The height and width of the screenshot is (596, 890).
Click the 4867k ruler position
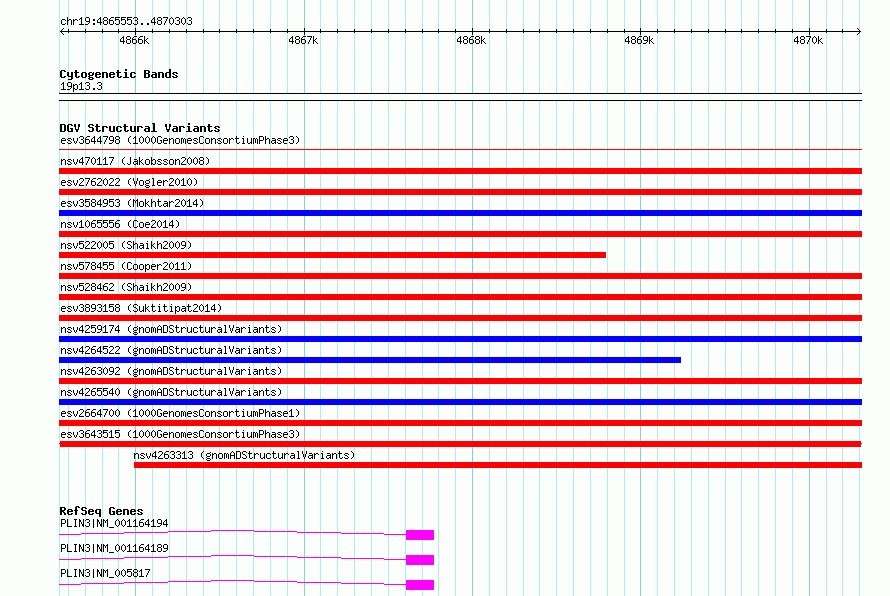click(x=303, y=40)
